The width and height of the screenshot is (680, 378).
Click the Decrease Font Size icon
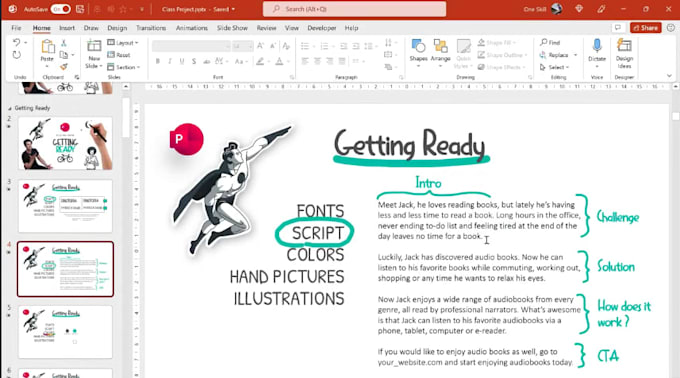pos(273,46)
